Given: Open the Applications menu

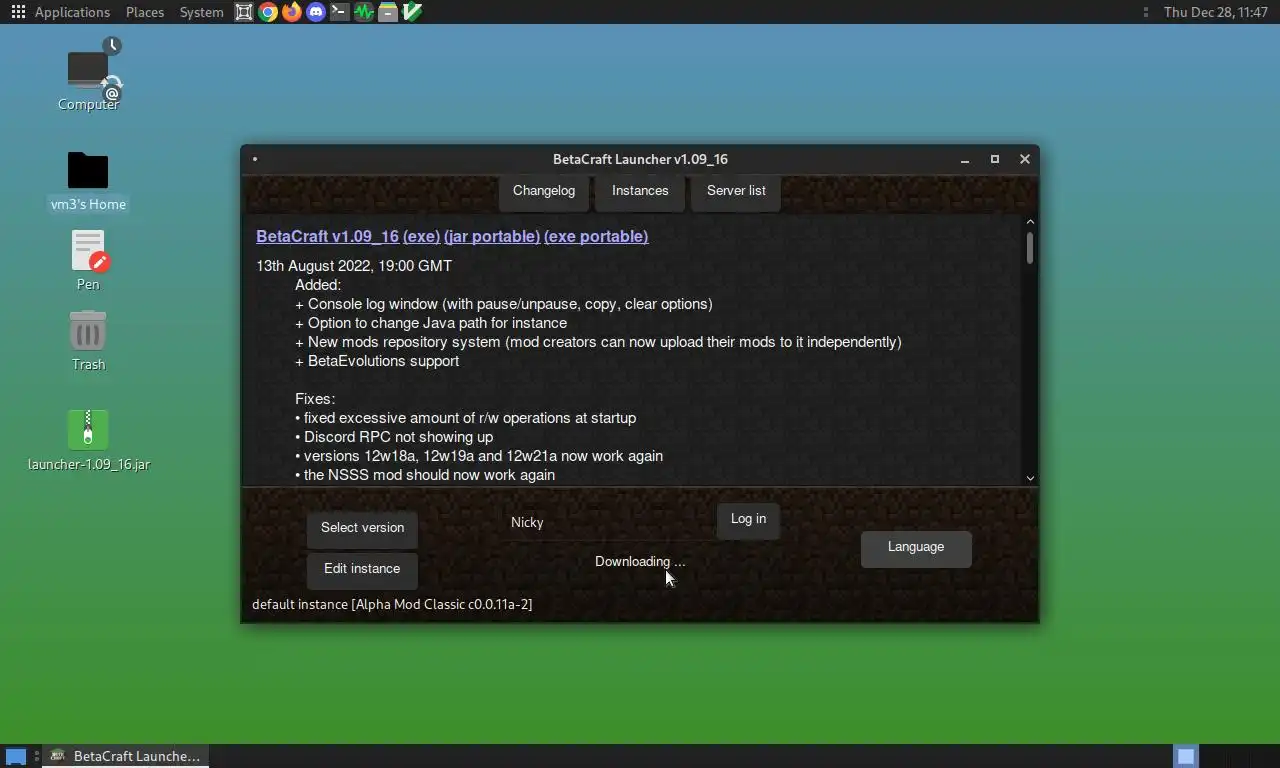Looking at the screenshot, I should pos(72,12).
